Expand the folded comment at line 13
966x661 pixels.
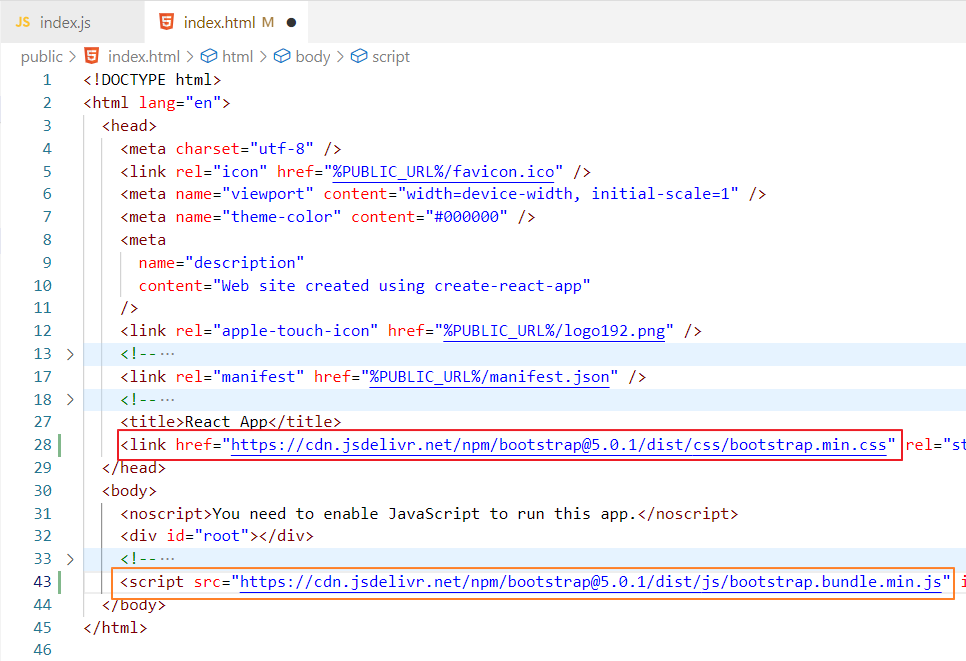pos(69,354)
